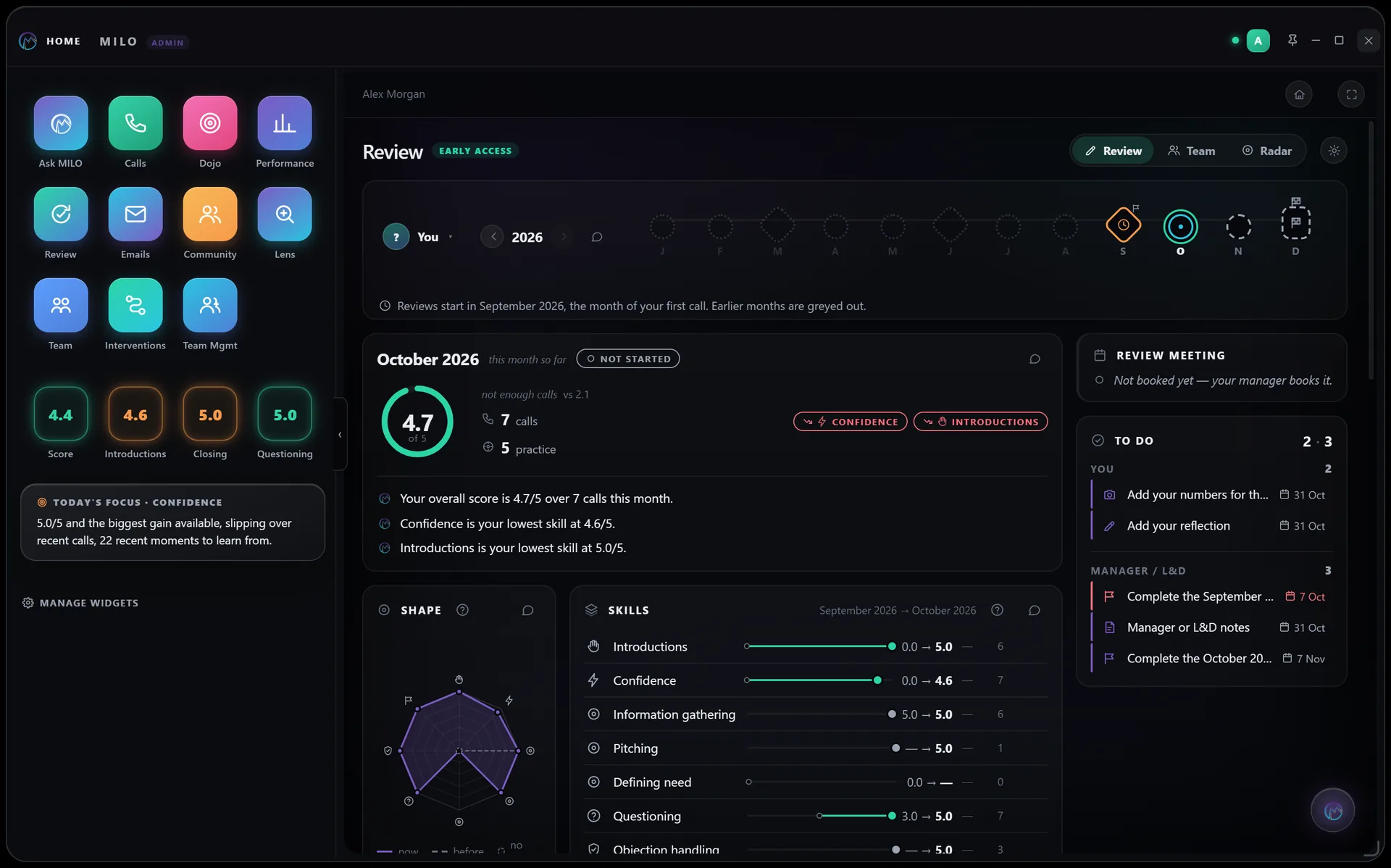Click the Introductions skill progress slider

(820, 646)
